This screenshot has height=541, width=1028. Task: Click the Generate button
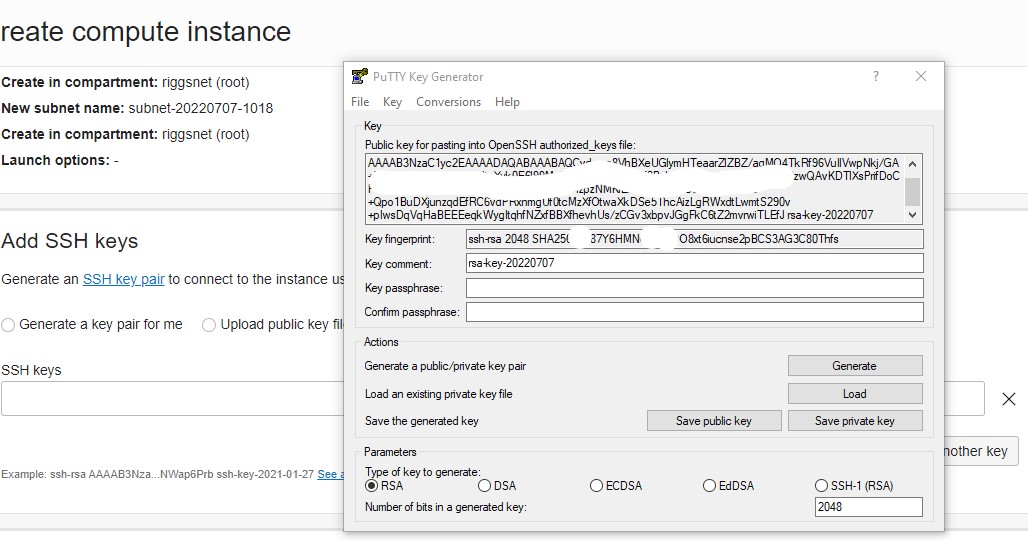pos(855,366)
